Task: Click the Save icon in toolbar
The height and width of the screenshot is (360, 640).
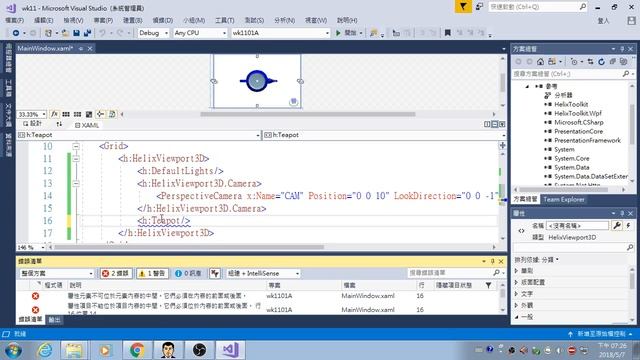Action: pyautogui.click(x=76, y=33)
